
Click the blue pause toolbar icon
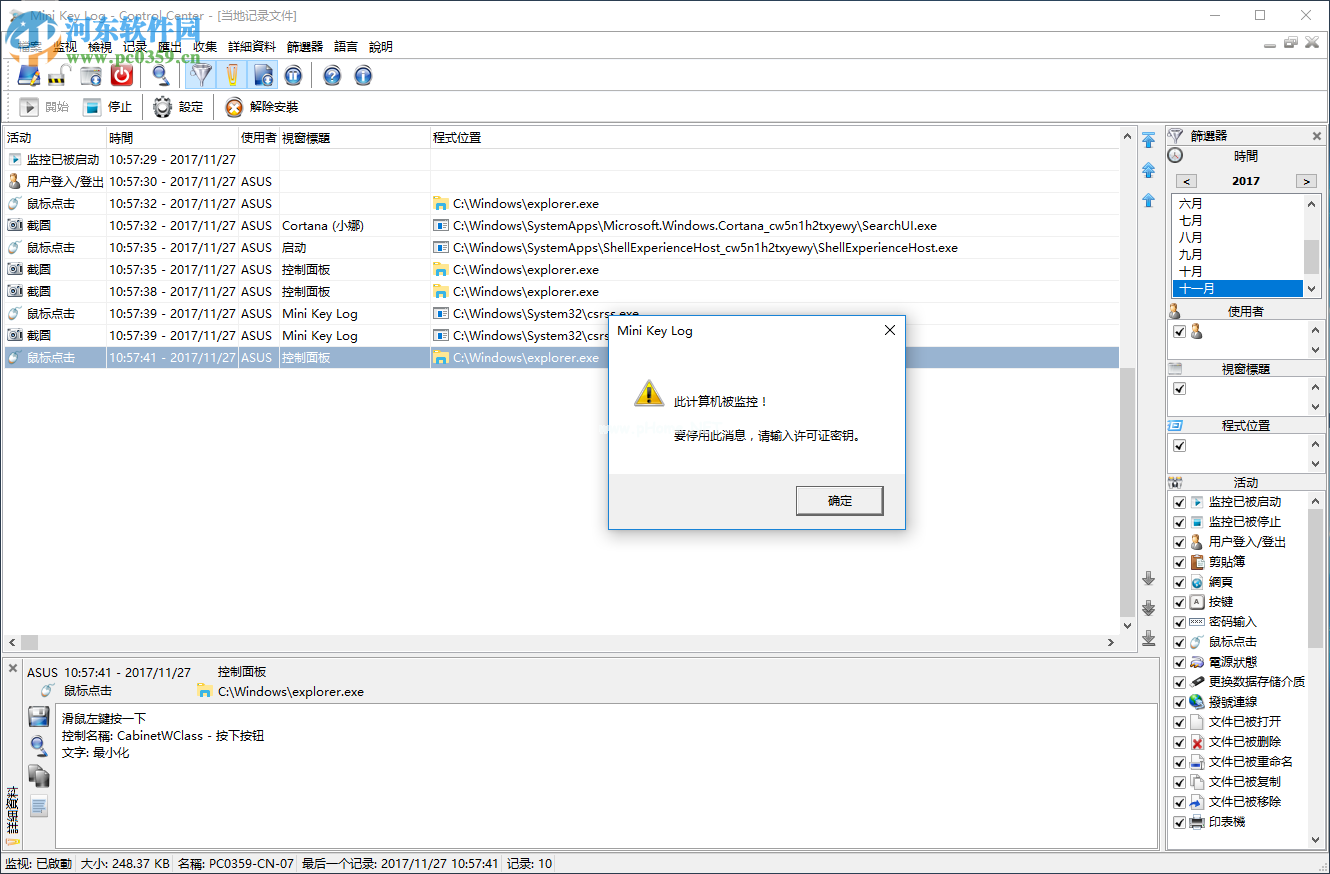[x=293, y=75]
